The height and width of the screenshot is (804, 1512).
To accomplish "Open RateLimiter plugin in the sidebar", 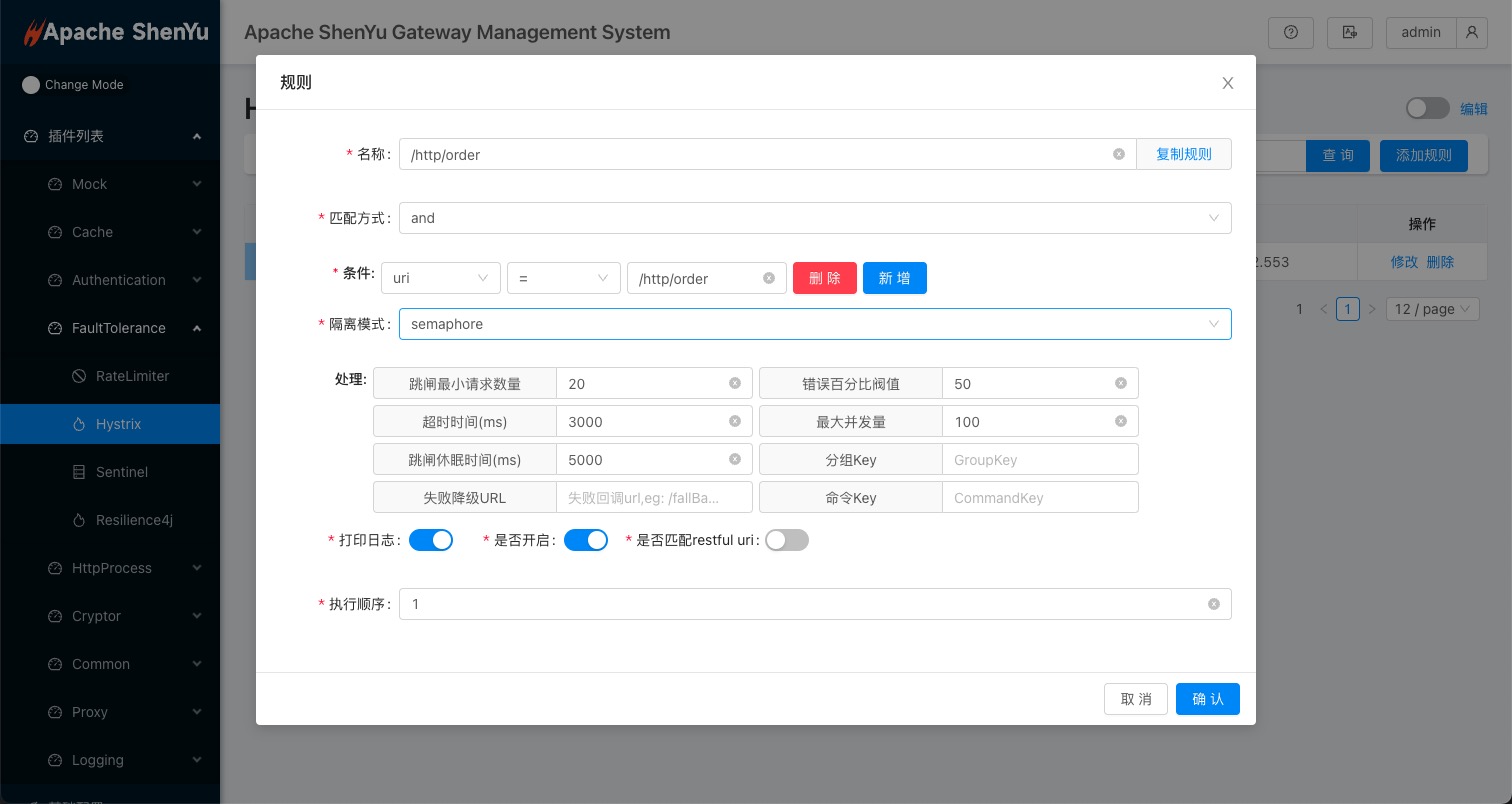I will (132, 376).
